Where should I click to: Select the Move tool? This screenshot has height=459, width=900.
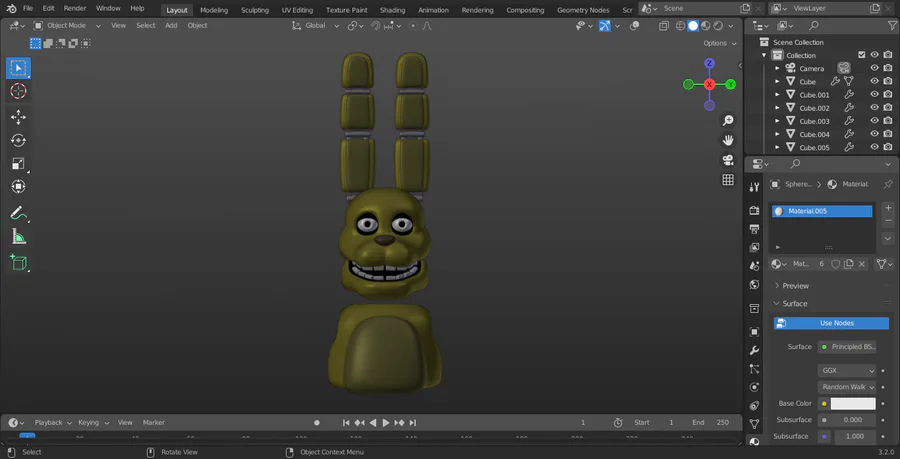coord(18,118)
